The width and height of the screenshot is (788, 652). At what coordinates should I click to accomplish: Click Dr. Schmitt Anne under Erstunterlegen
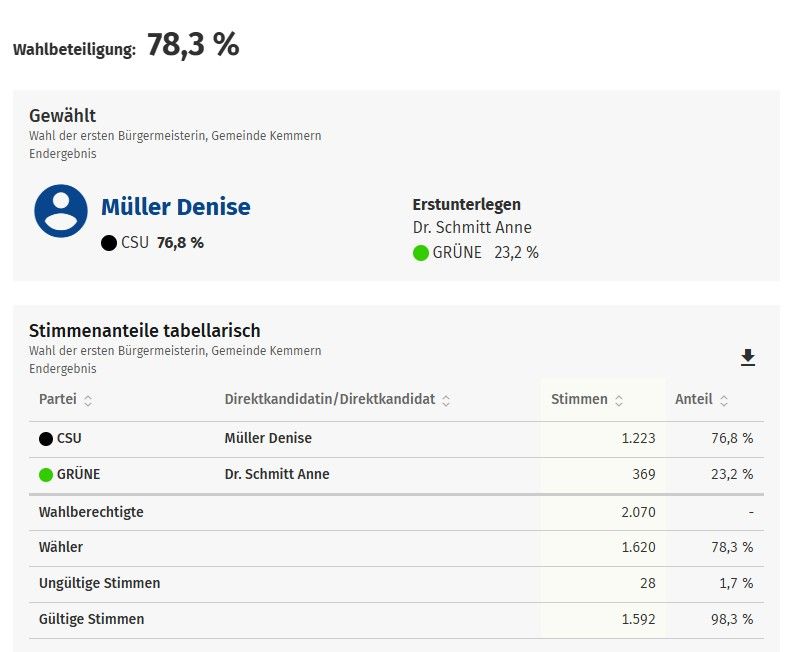(x=472, y=228)
